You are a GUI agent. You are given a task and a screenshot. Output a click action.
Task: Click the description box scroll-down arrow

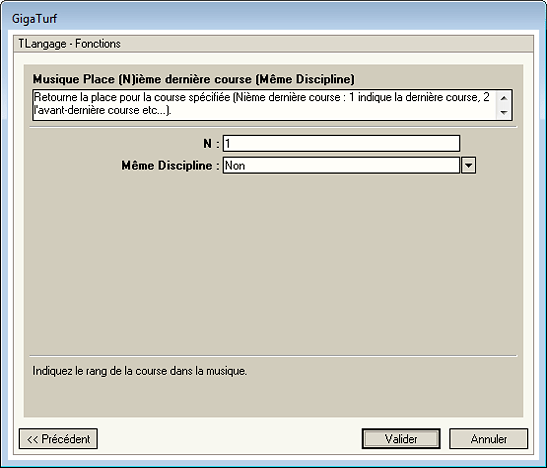pyautogui.click(x=503, y=112)
